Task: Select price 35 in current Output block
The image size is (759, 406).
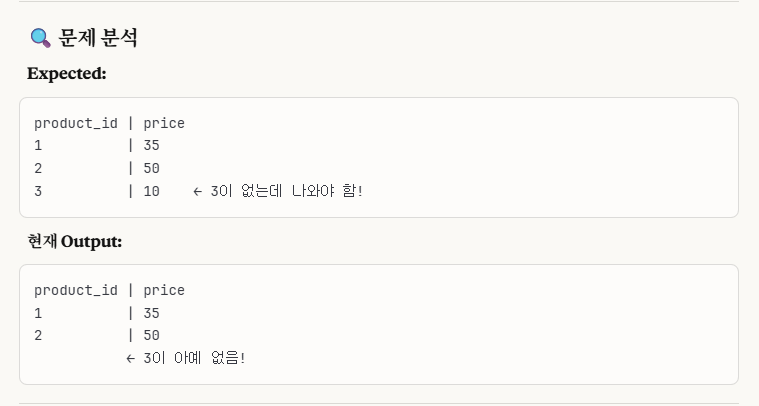Action: (152, 313)
